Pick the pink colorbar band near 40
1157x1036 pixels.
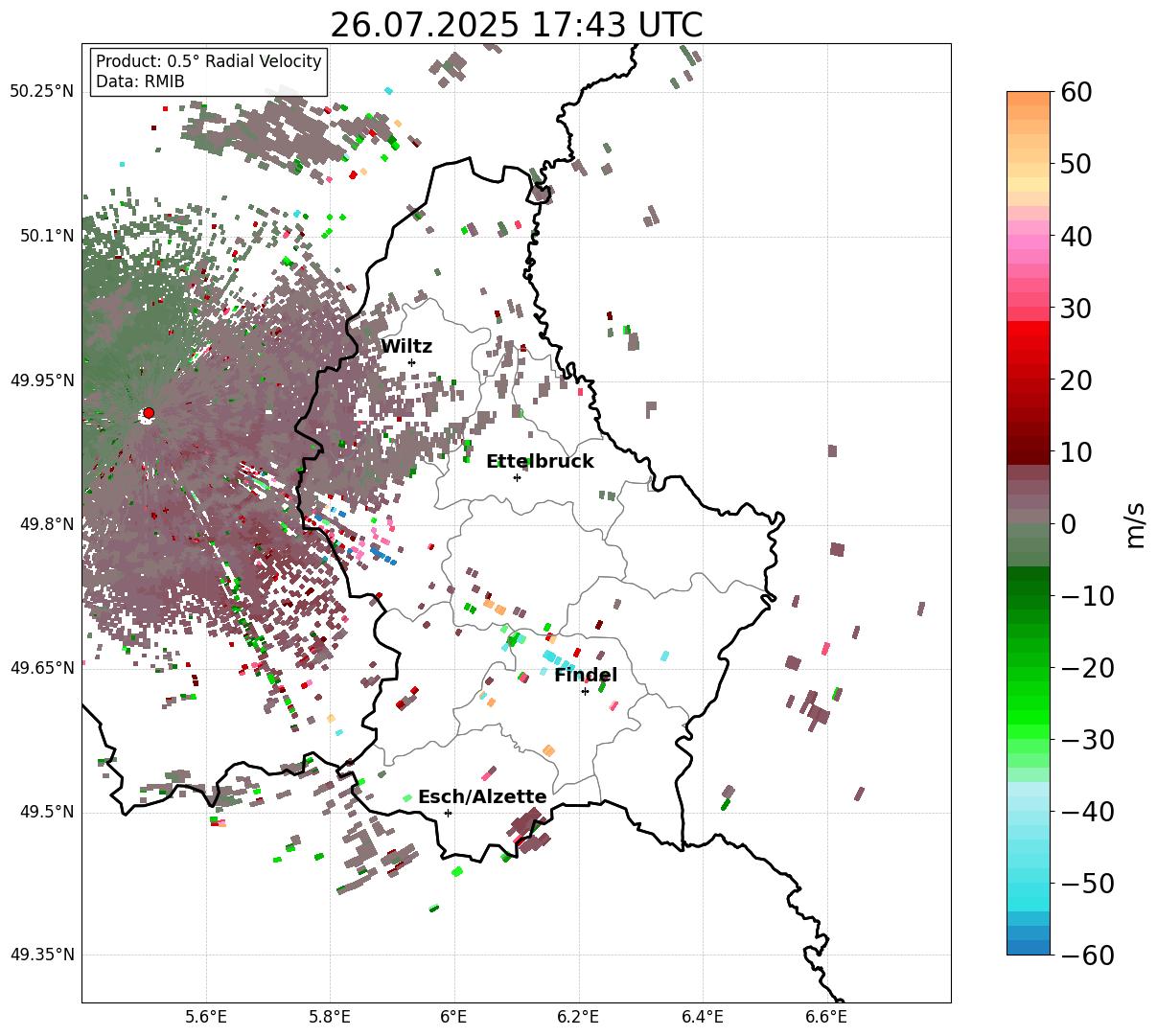pyautogui.click(x=1029, y=240)
